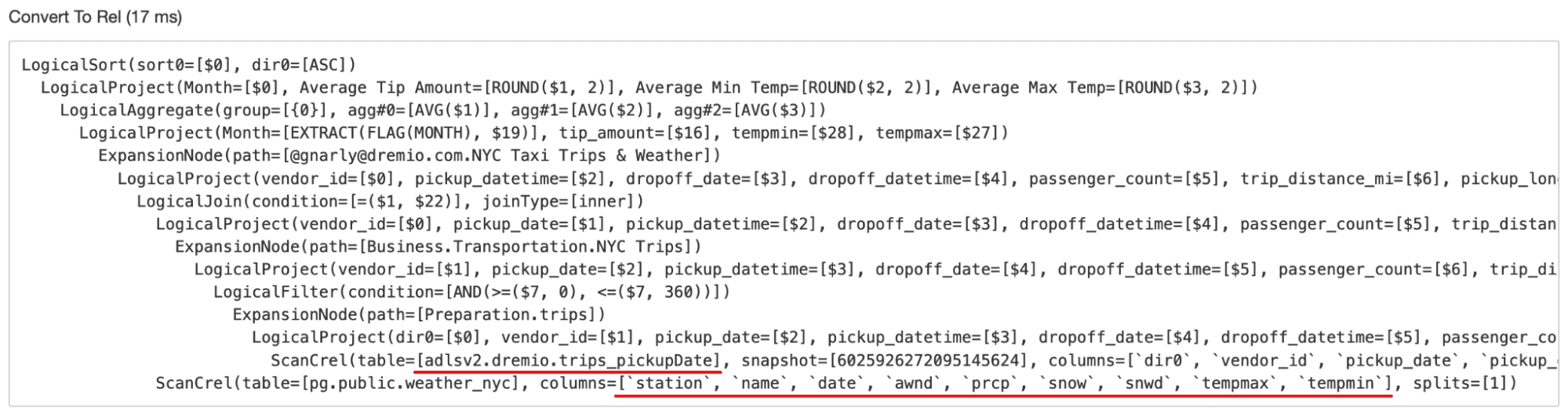Click the Convert To Rel heading

(95, 17)
